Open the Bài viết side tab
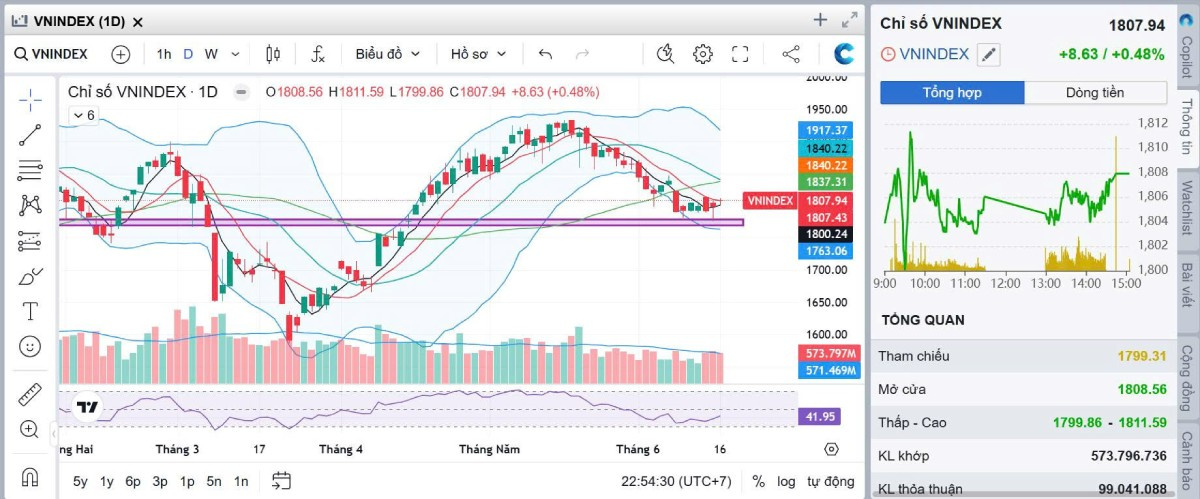The image size is (1200, 499). [1187, 285]
